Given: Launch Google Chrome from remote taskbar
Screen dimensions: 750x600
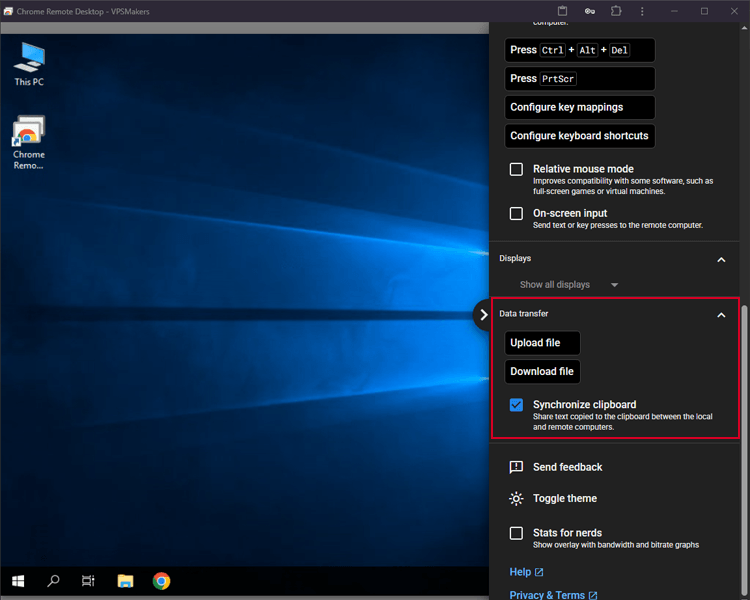Looking at the screenshot, I should click(x=161, y=581).
